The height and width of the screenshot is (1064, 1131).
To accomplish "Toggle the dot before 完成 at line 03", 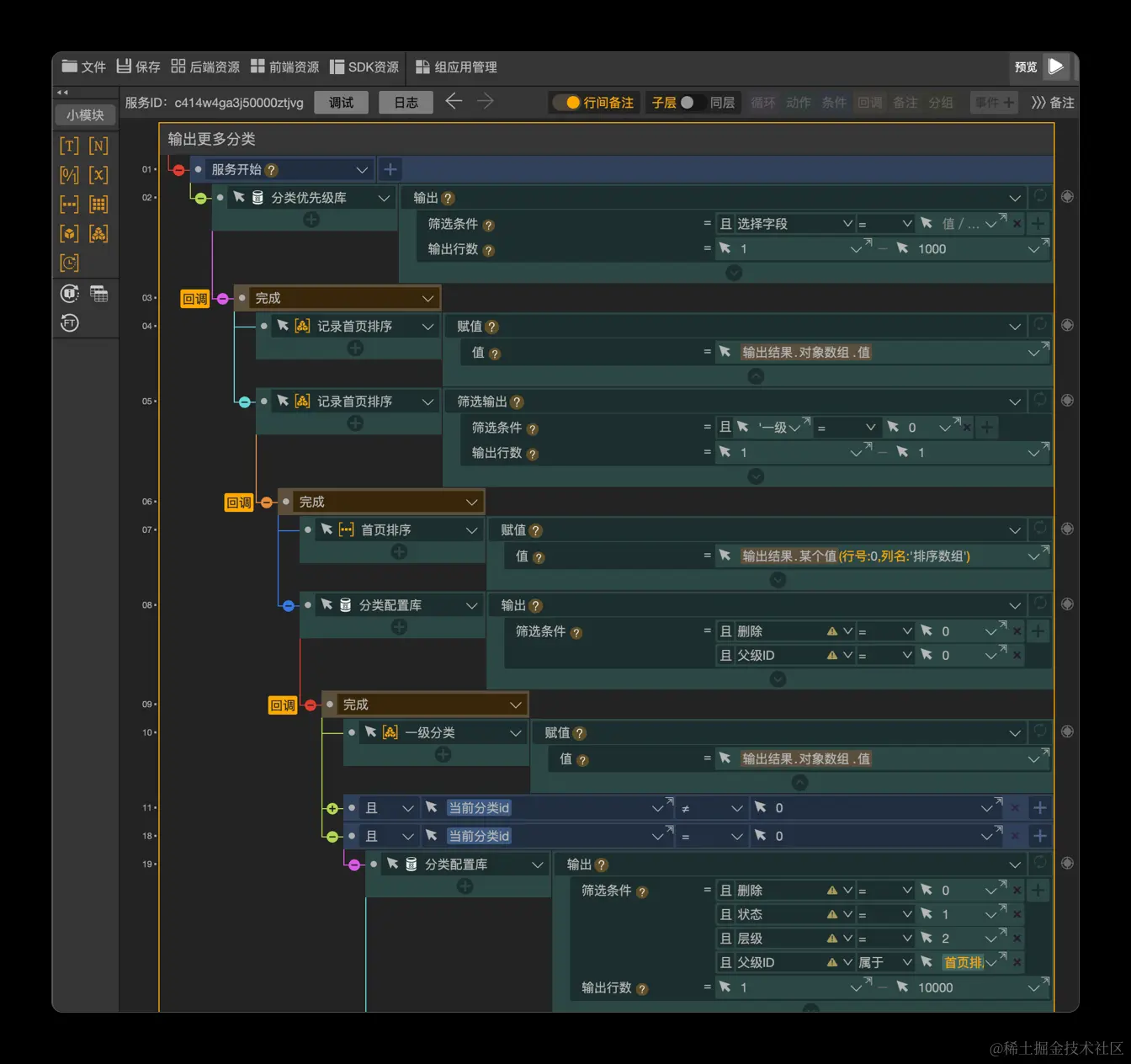I will click(x=242, y=298).
